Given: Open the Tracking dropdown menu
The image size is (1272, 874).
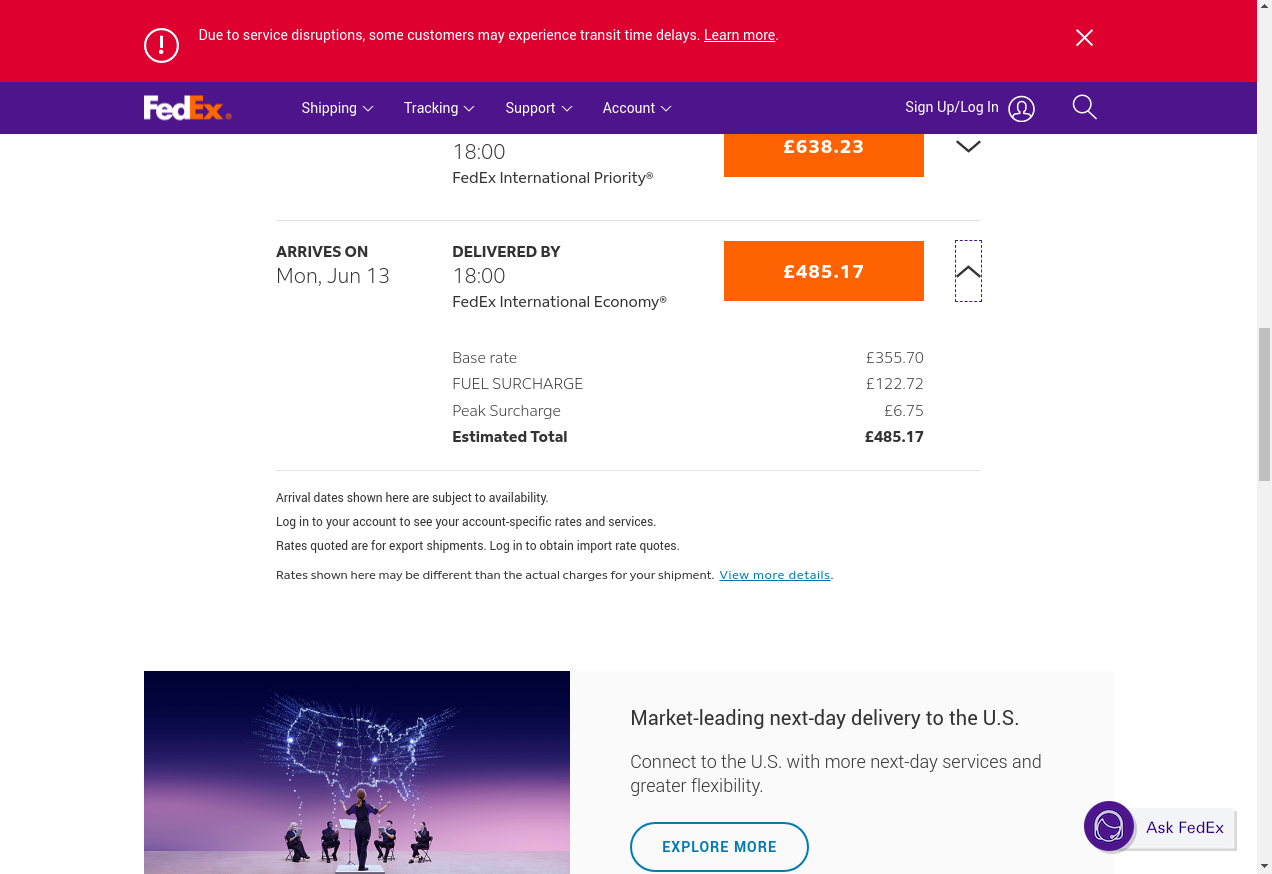Looking at the screenshot, I should coord(438,108).
